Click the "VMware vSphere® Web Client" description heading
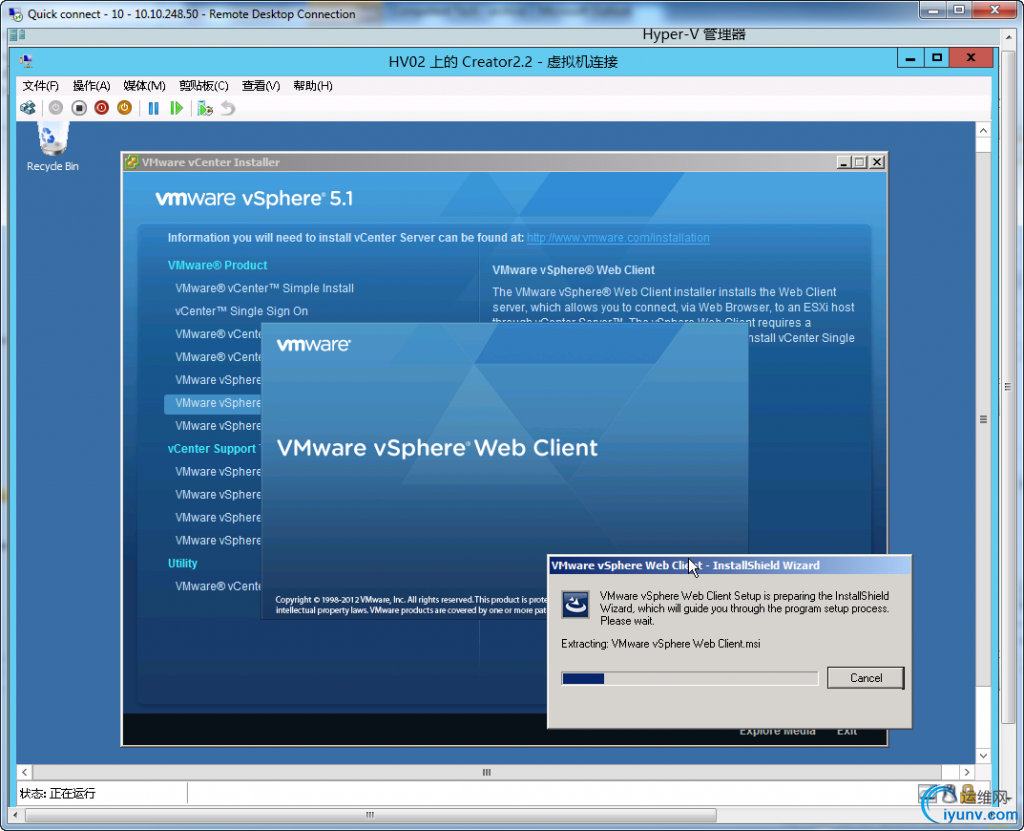Image resolution: width=1024 pixels, height=831 pixels. click(573, 270)
